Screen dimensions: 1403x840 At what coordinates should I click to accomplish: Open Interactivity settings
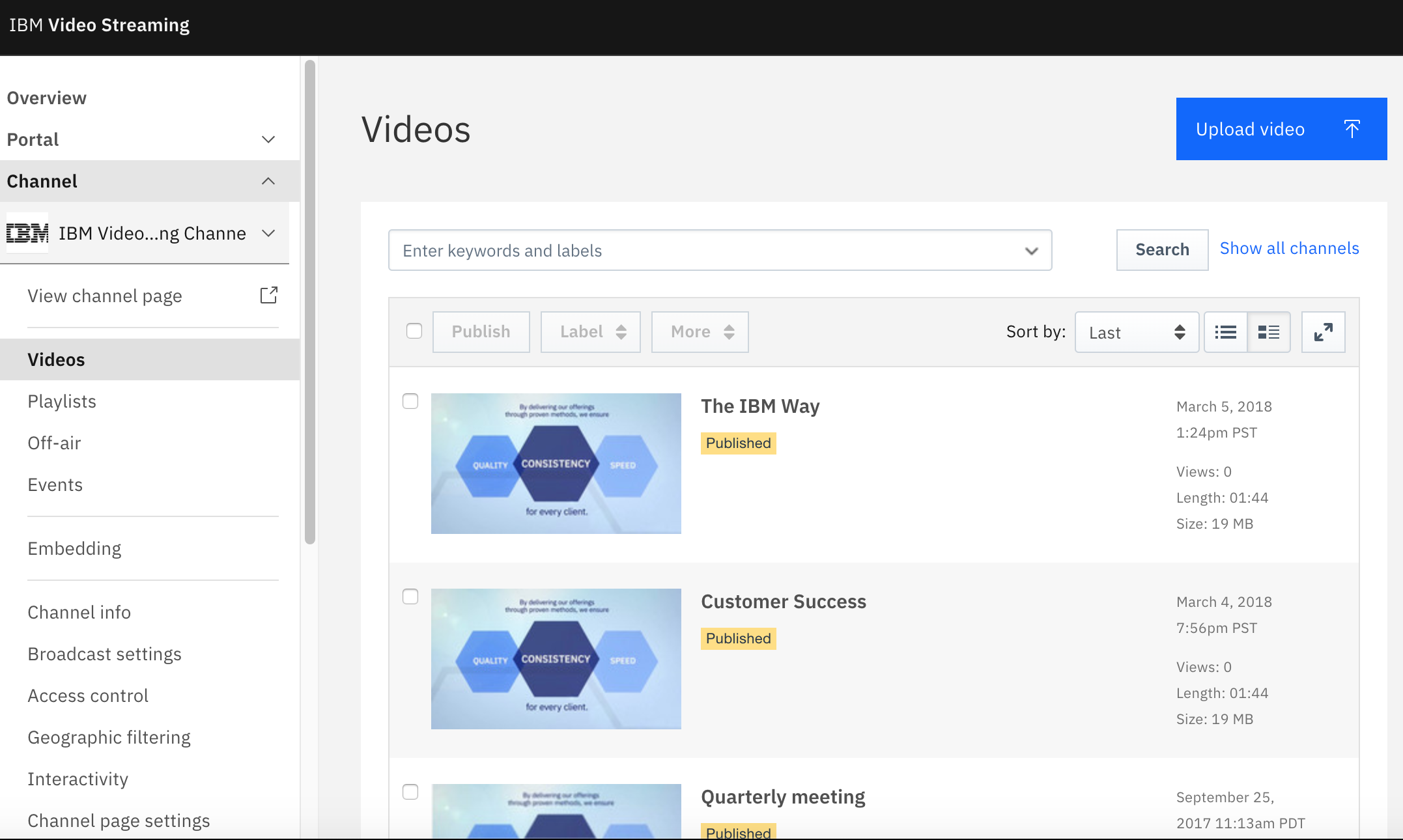click(x=78, y=779)
